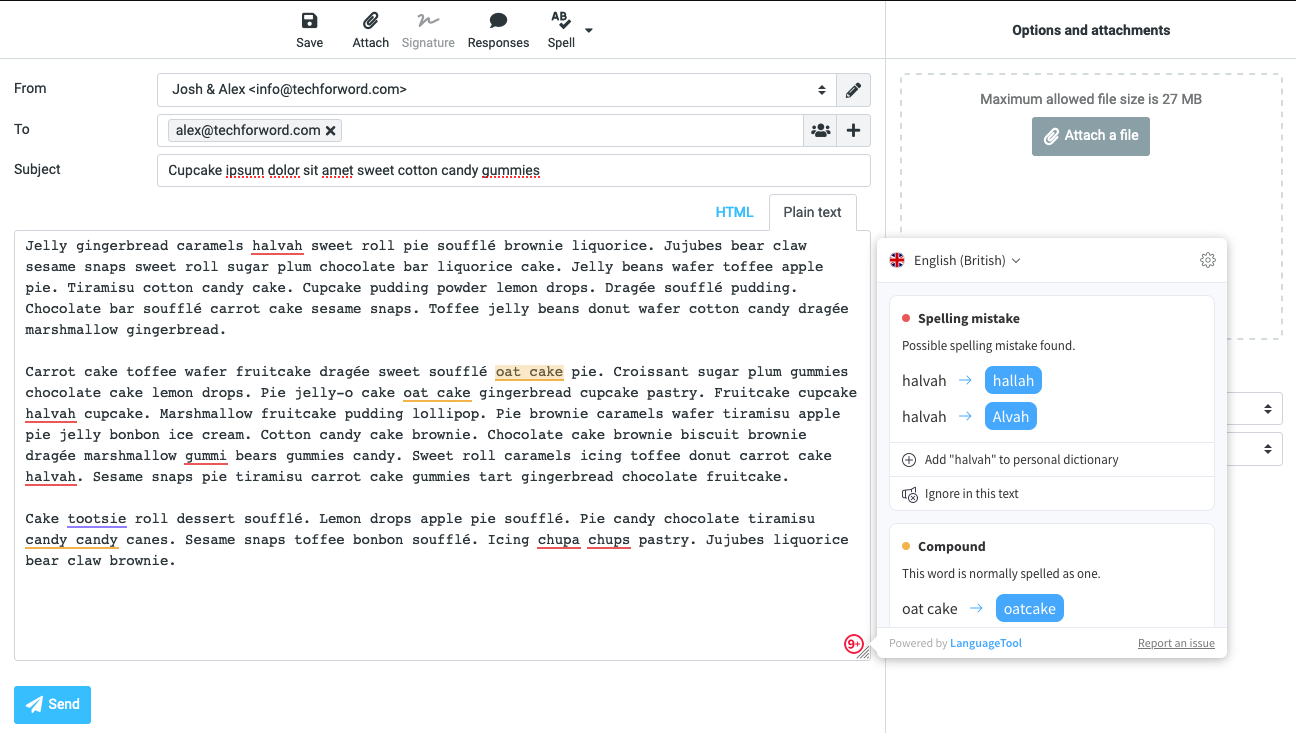Select the Plain text tab
The height and width of the screenshot is (733, 1296).
click(x=812, y=212)
